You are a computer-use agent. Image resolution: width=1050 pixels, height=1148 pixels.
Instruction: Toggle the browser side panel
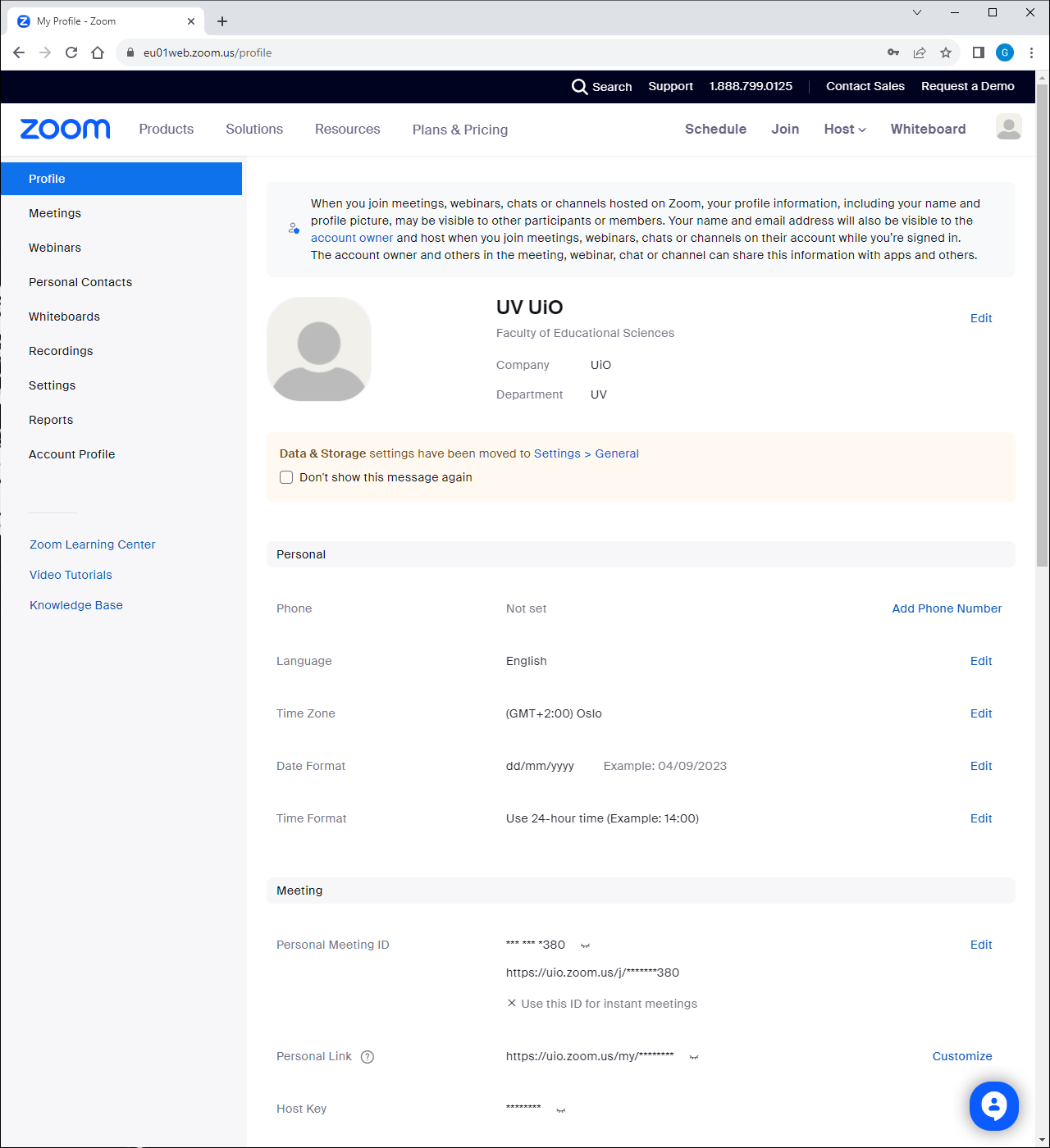979,52
